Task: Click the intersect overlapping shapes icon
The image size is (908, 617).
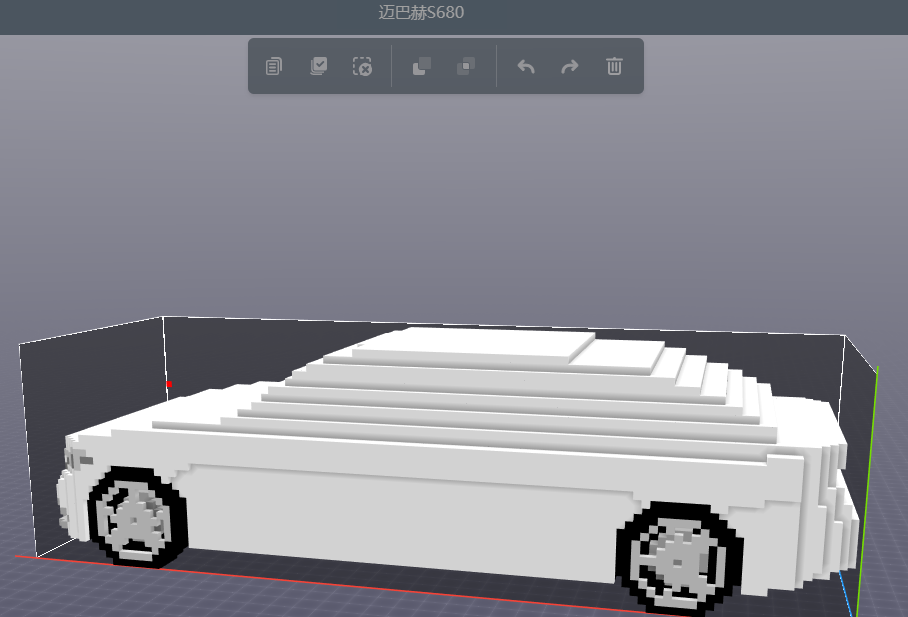Action: (466, 66)
